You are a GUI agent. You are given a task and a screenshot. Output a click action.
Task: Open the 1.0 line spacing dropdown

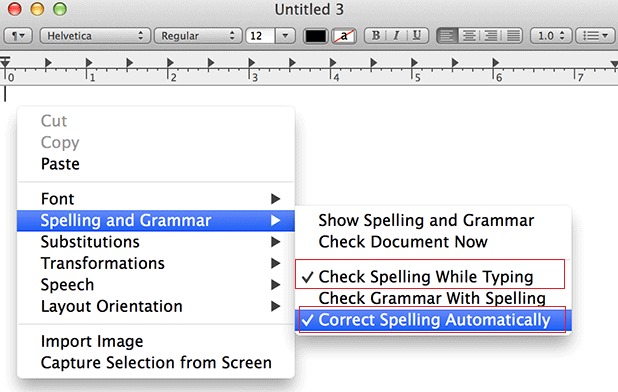551,36
